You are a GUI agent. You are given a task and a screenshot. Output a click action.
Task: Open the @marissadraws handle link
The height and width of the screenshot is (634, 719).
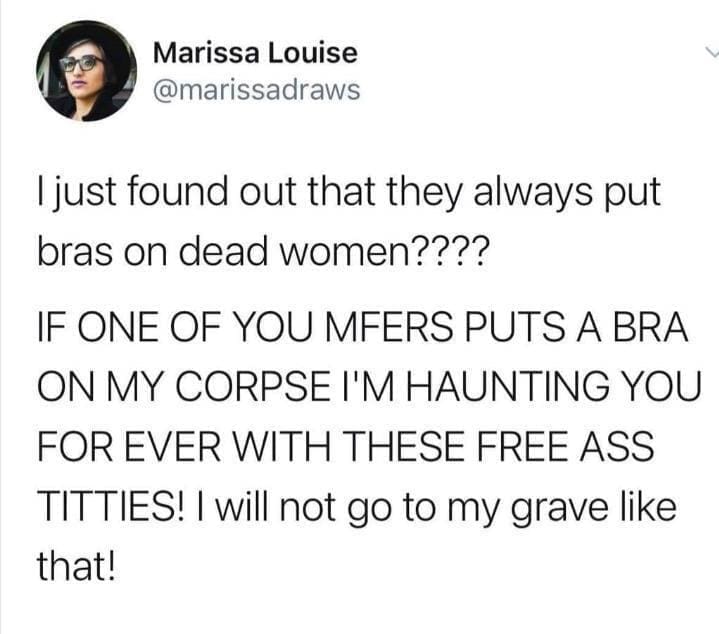pyautogui.click(x=257, y=90)
